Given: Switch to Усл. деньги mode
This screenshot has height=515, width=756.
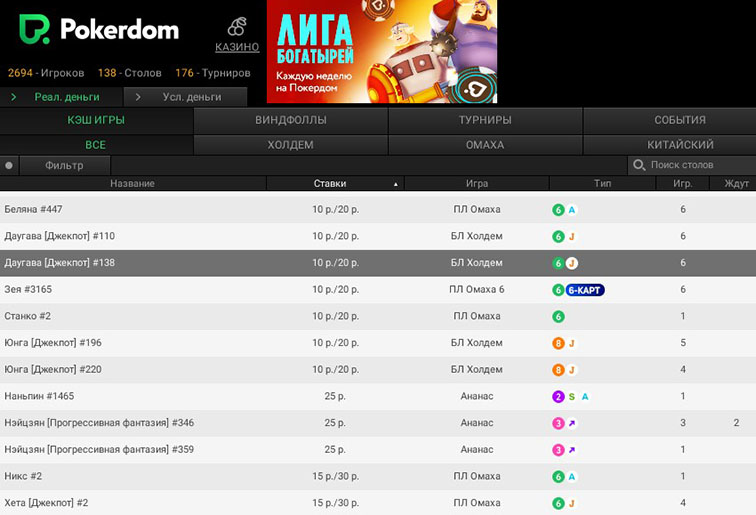Looking at the screenshot, I should pyautogui.click(x=186, y=97).
